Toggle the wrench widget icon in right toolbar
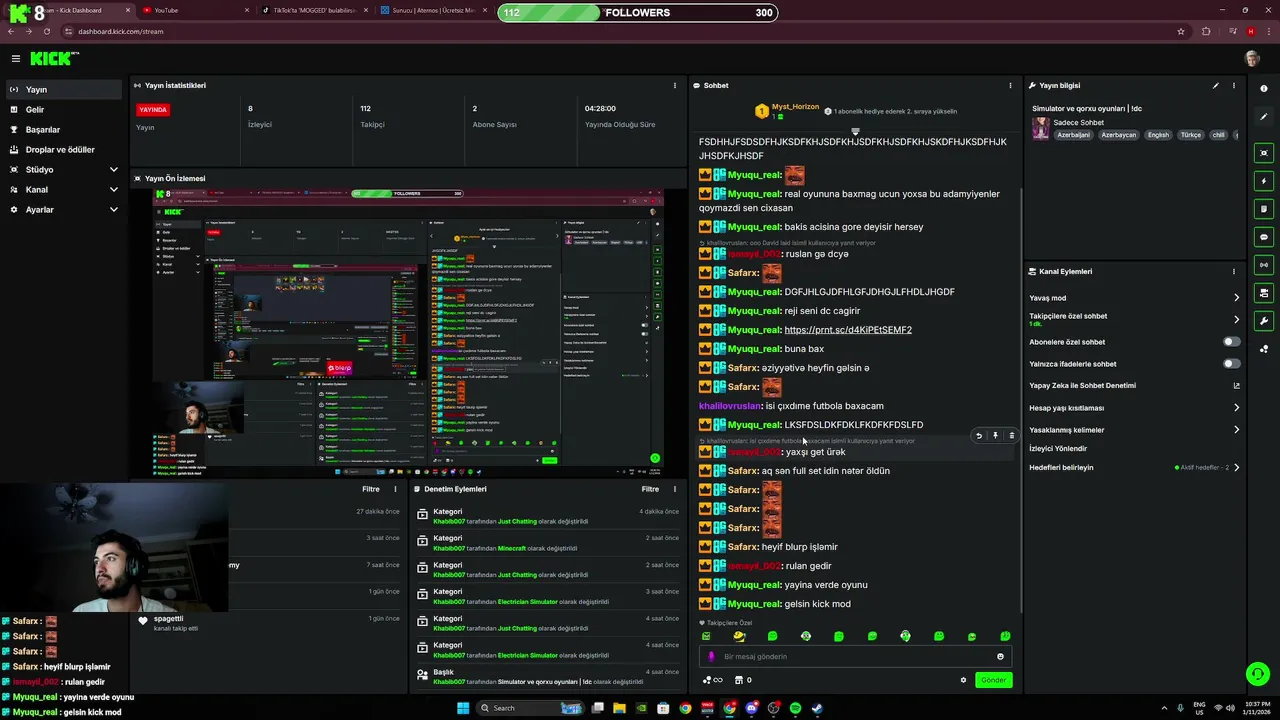This screenshot has width=1280, height=720. click(x=1264, y=321)
